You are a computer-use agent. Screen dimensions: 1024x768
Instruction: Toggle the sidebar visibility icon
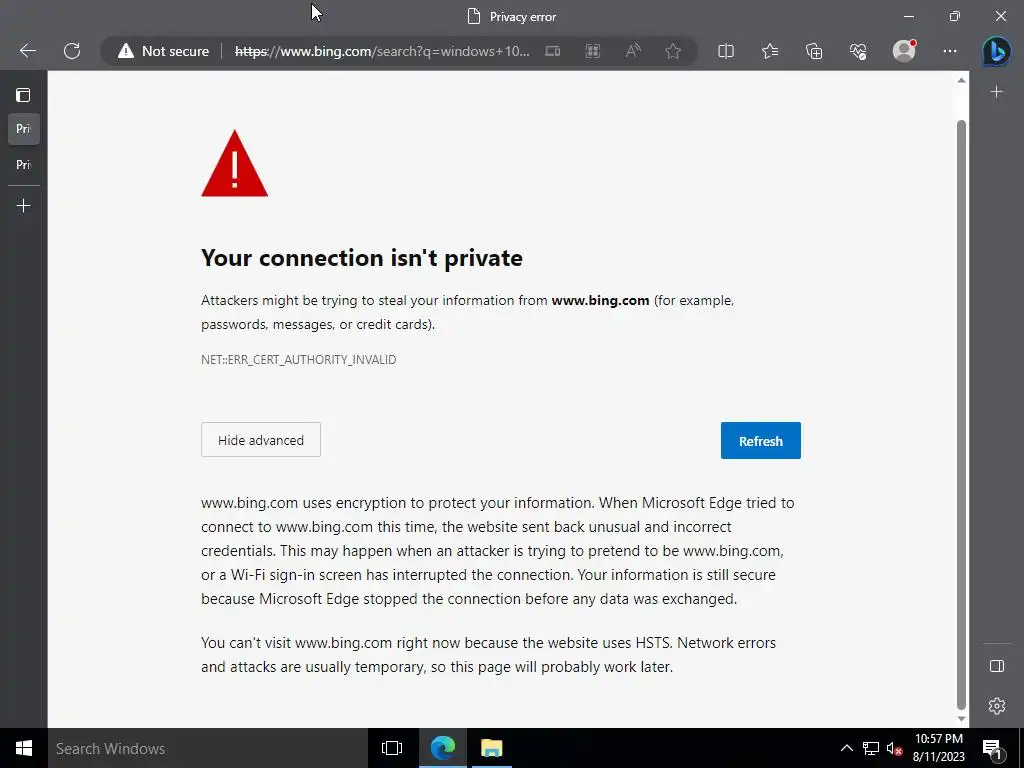click(996, 666)
